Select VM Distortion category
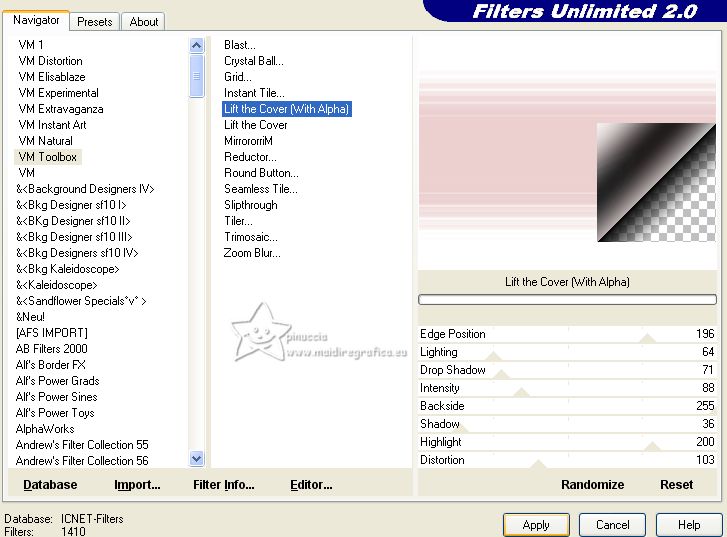727x537 pixels. tap(51, 61)
